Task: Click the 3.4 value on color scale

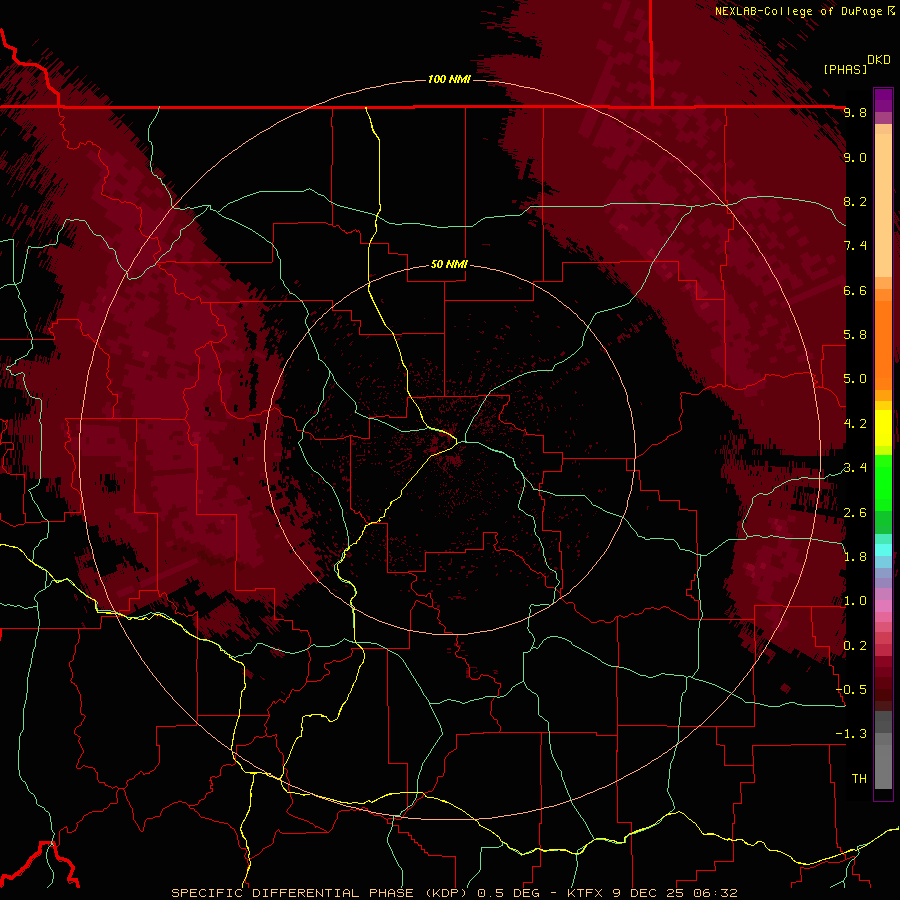Action: tap(855, 468)
